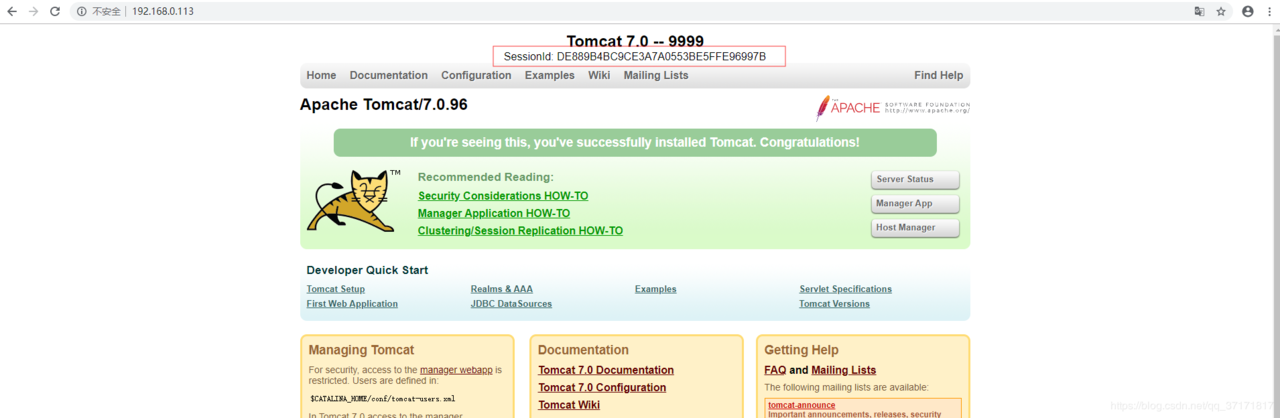
Task: Click the manager webapp link
Action: tap(456, 370)
